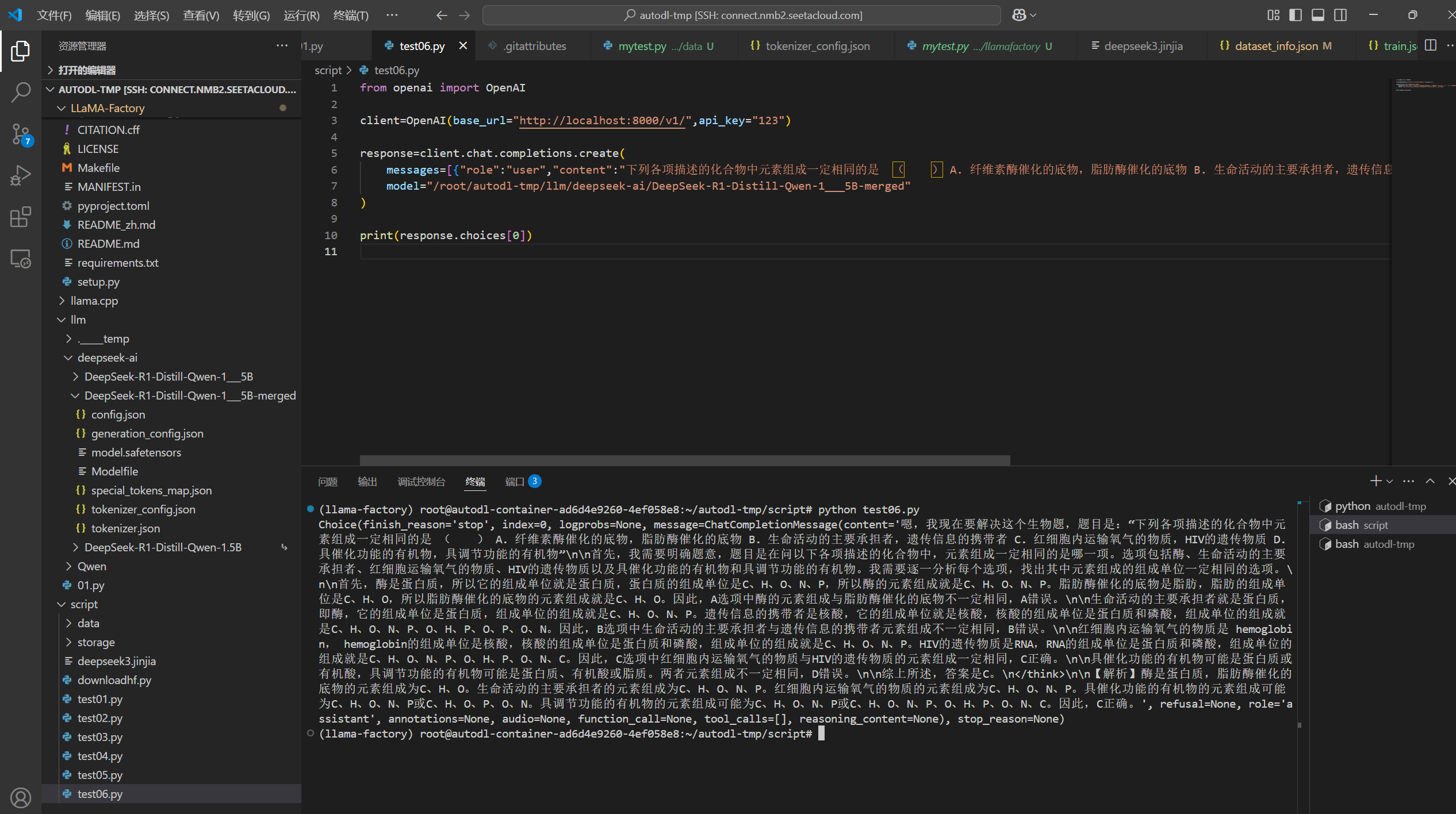The width and height of the screenshot is (1456, 814).
Task: Open the Search view in activity bar
Action: (21, 93)
